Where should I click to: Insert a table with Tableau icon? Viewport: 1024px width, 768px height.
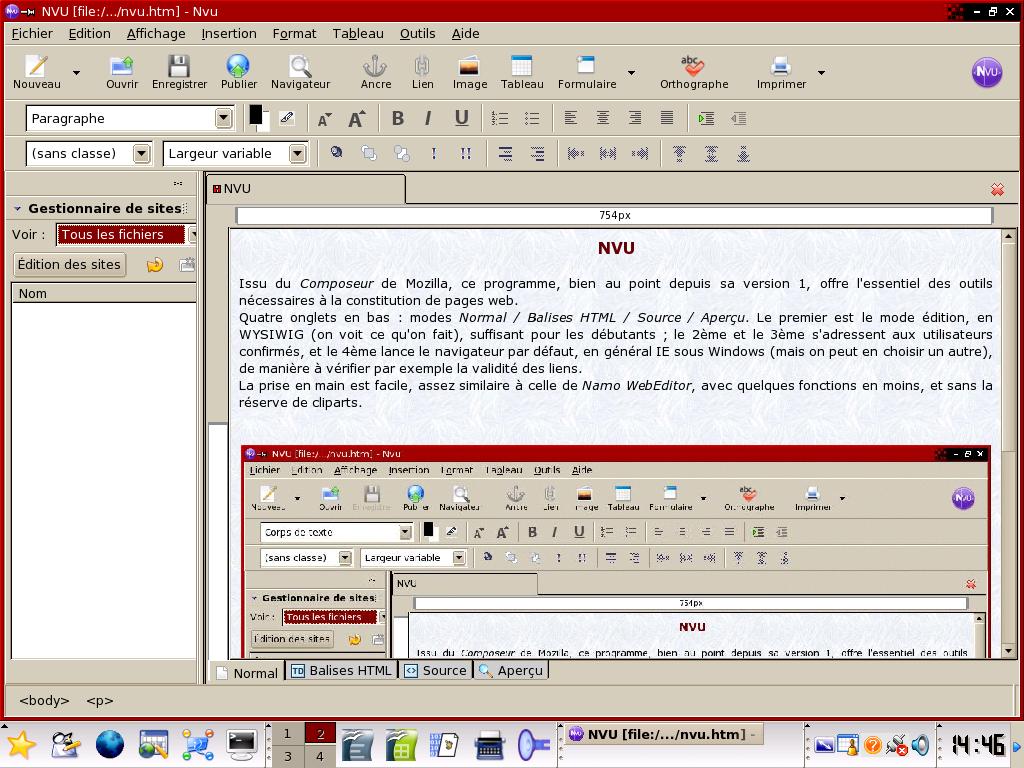point(522,72)
